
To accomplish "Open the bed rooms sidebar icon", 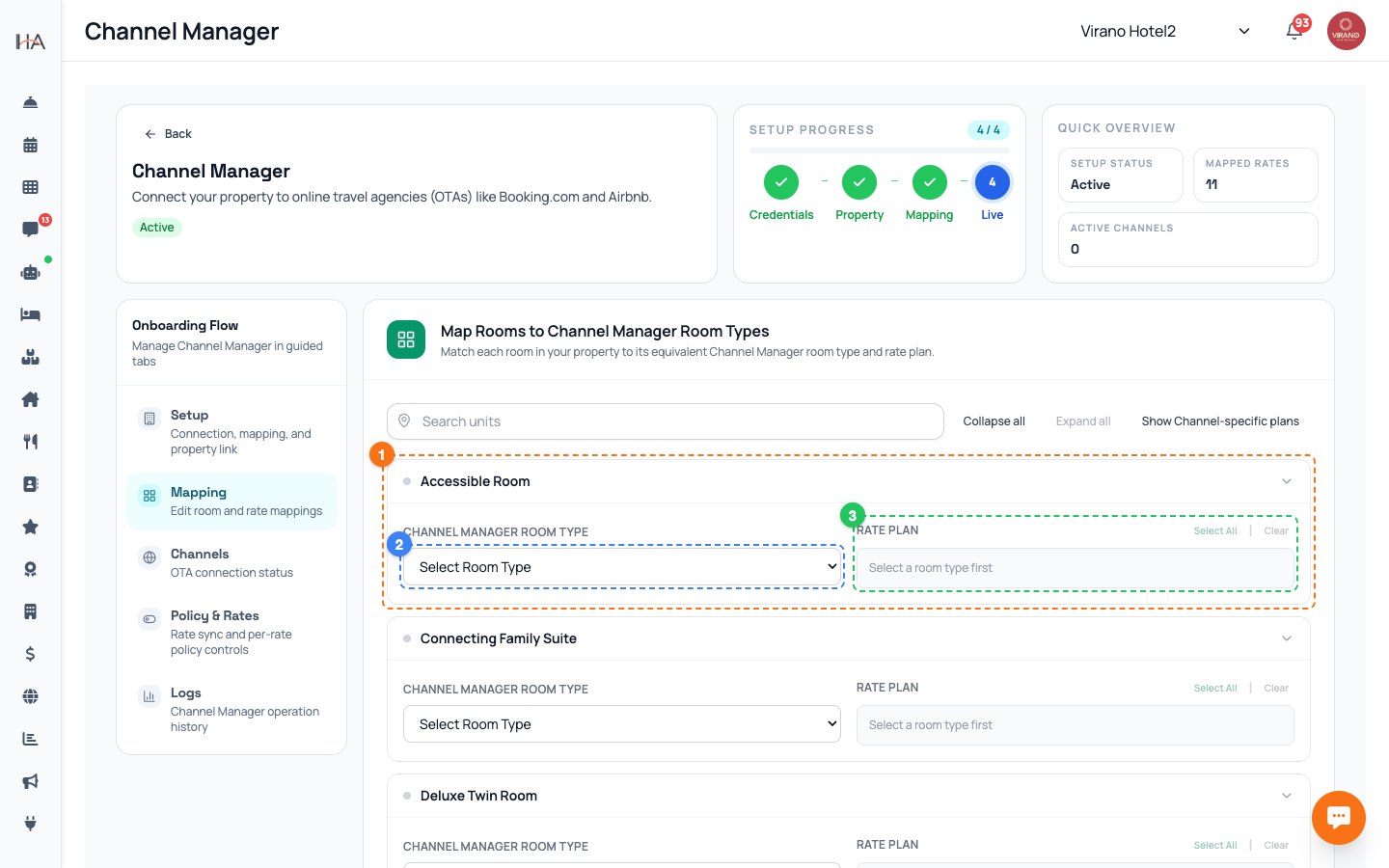I will point(30,314).
